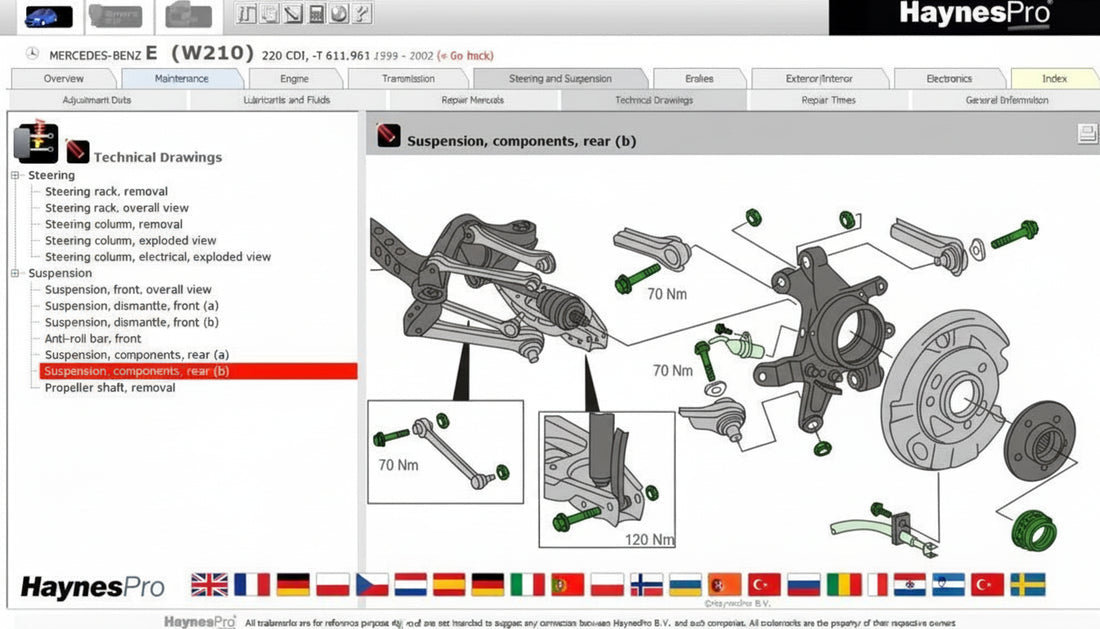Click the blue car vehicle icon

pyautogui.click(x=48, y=16)
